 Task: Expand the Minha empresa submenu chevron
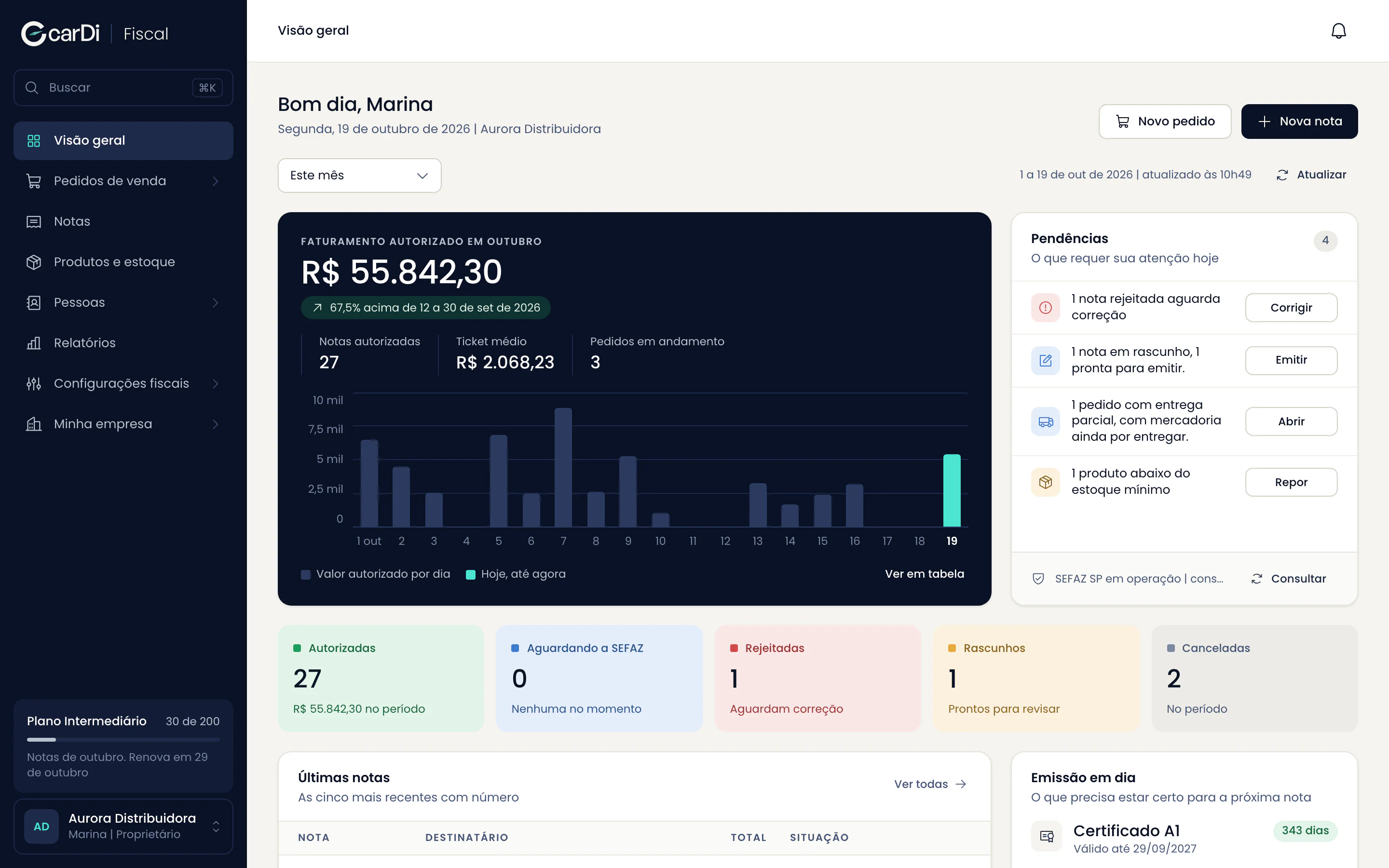pyautogui.click(x=216, y=424)
